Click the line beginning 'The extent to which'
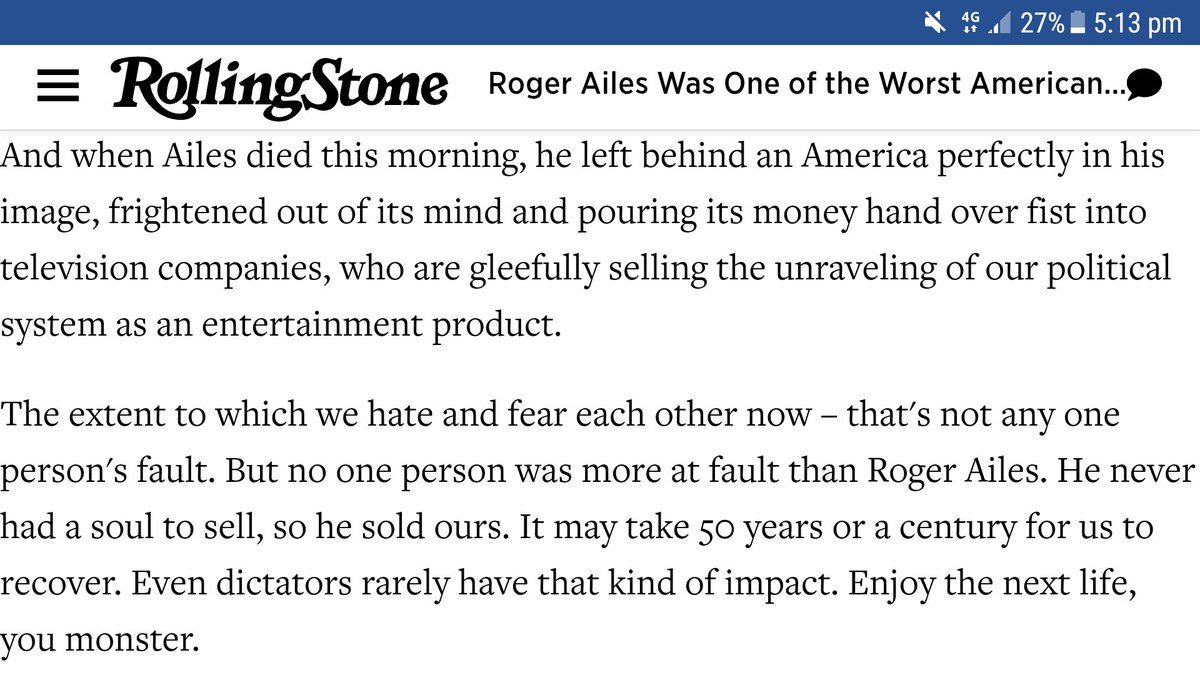The width and height of the screenshot is (1200, 675). click(560, 413)
